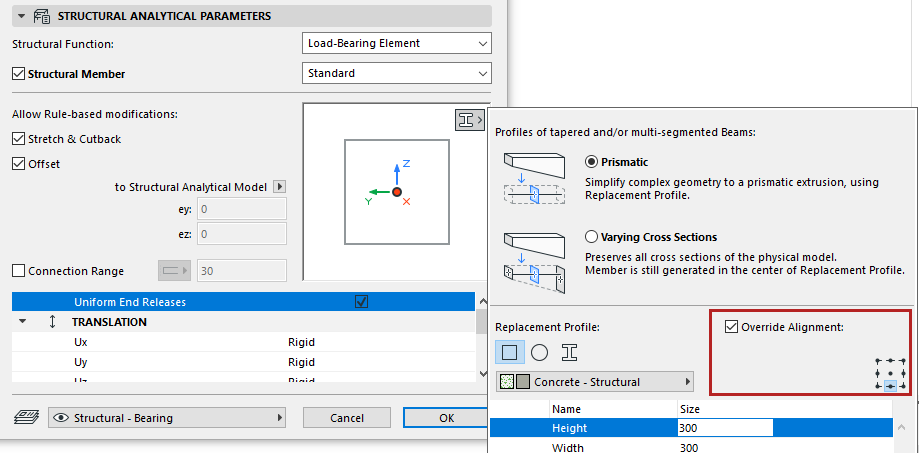Screen dimensions: 919x453
Task: Select the Uy row
Action: tap(243, 362)
